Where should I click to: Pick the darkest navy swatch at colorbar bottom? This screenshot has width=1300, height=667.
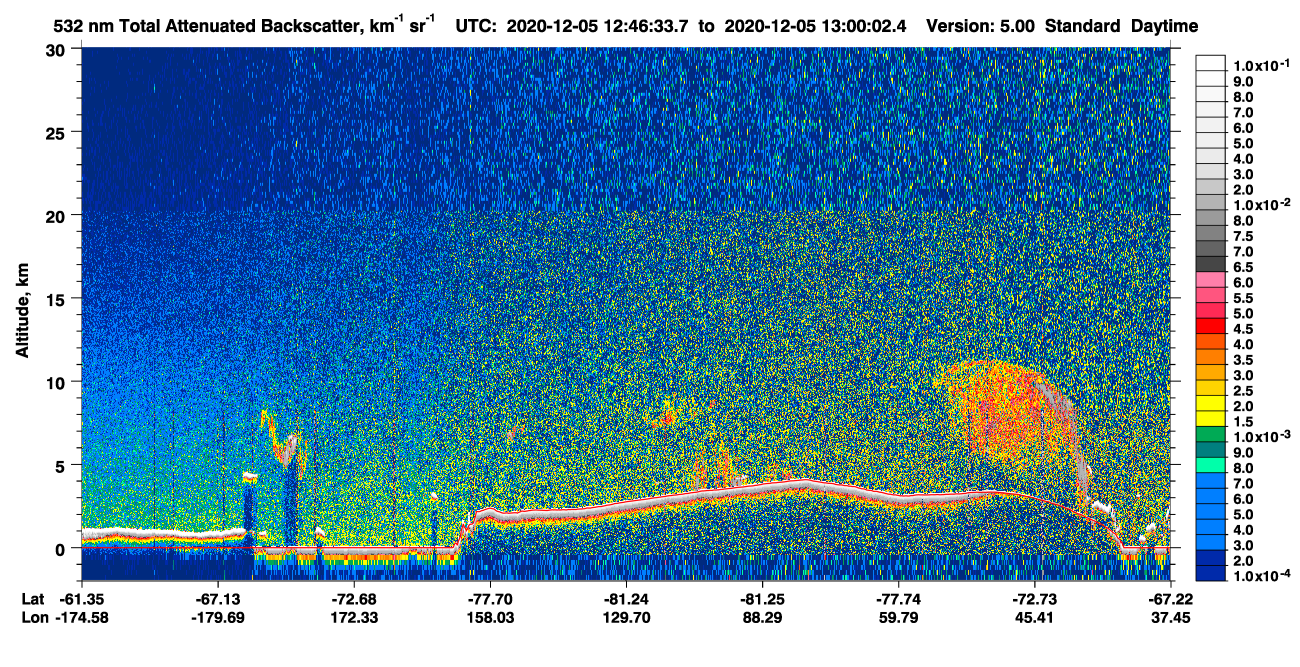1210,574
